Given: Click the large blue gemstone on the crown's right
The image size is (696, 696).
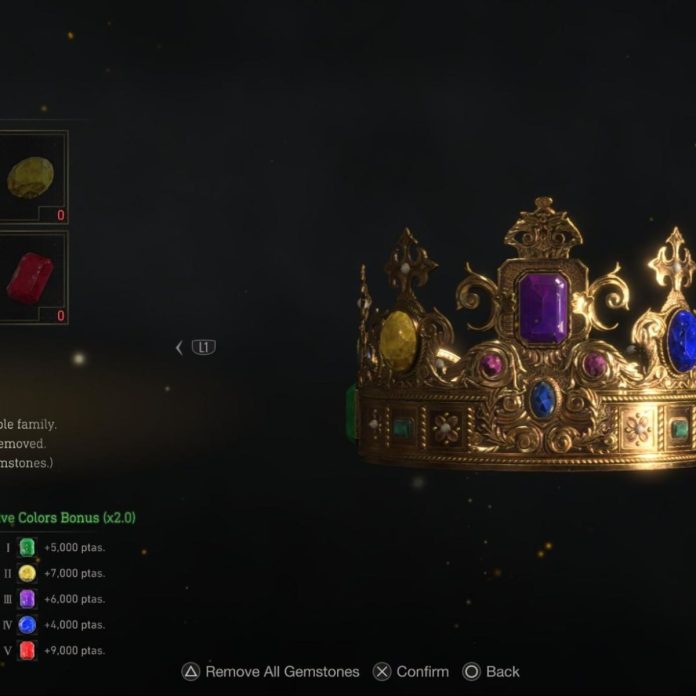Looking at the screenshot, I should [x=682, y=340].
